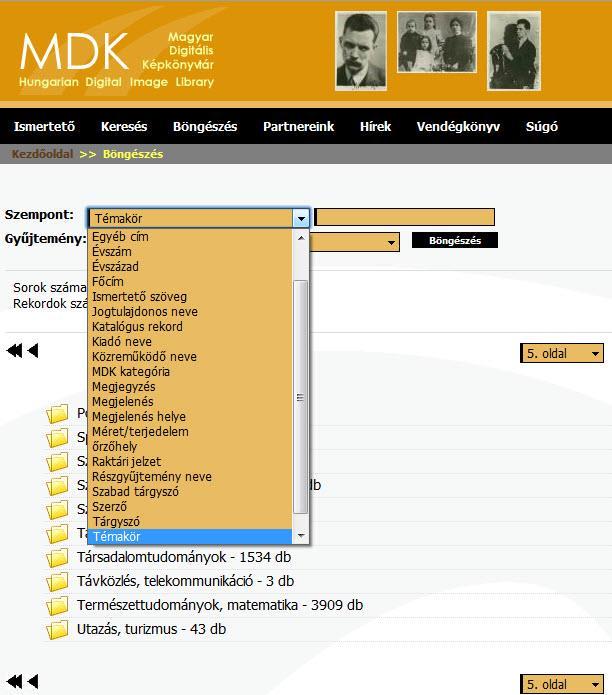Select Raktári jelzet option
612x695 pixels.
pos(190,462)
